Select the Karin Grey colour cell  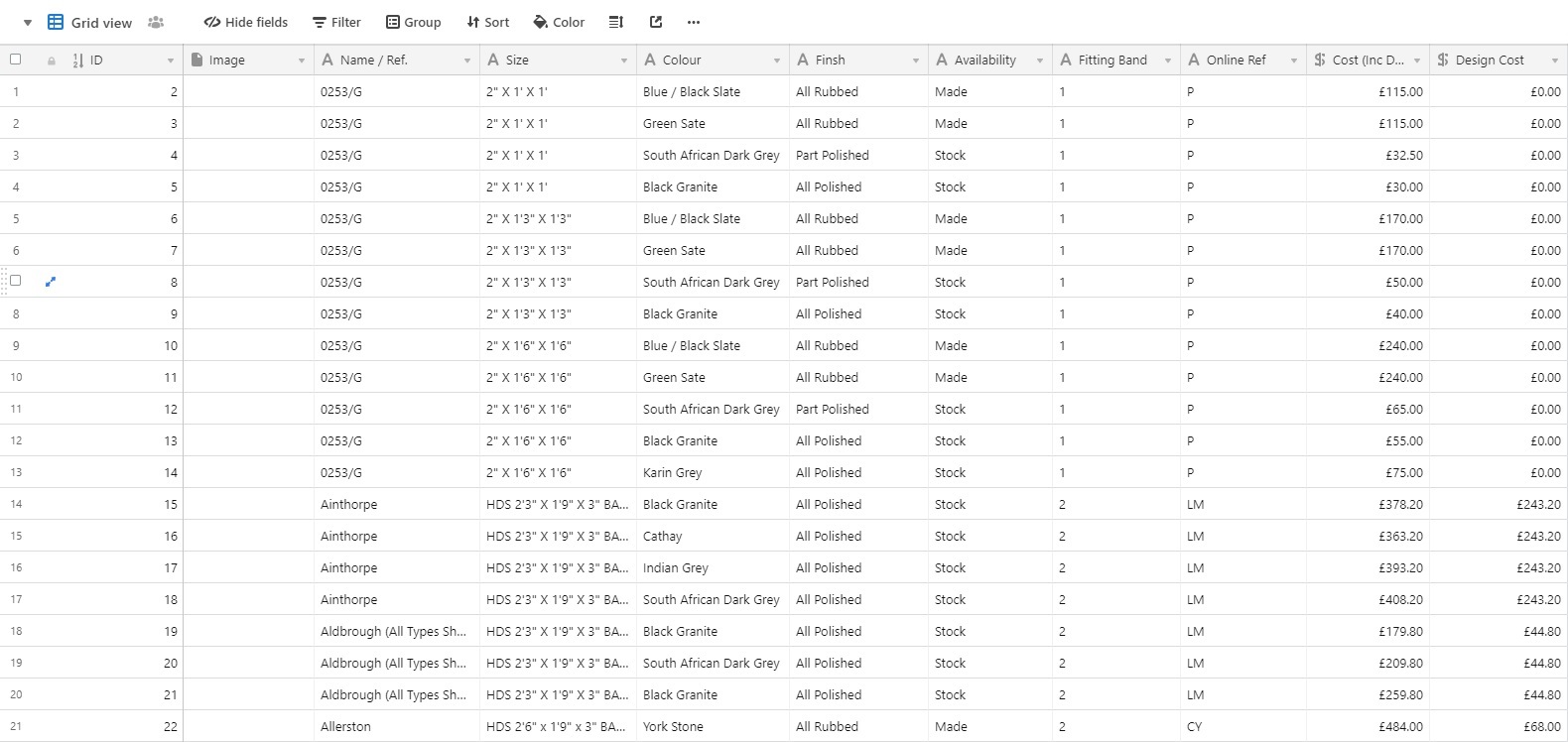[713, 472]
